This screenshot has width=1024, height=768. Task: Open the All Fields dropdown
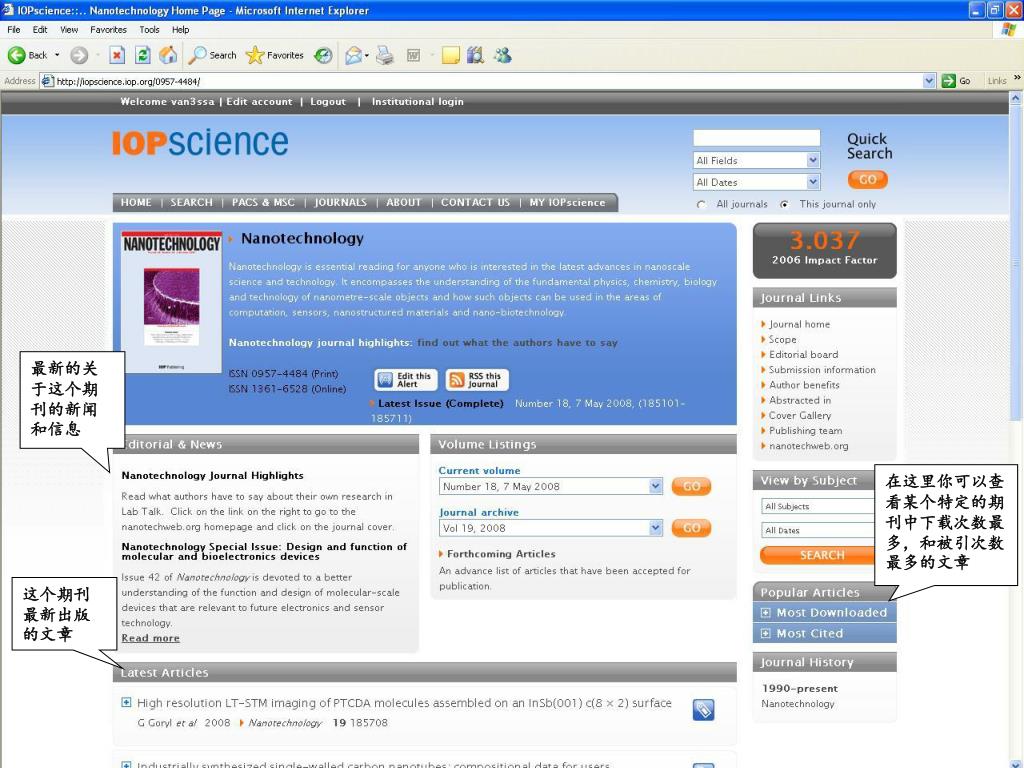(x=756, y=161)
